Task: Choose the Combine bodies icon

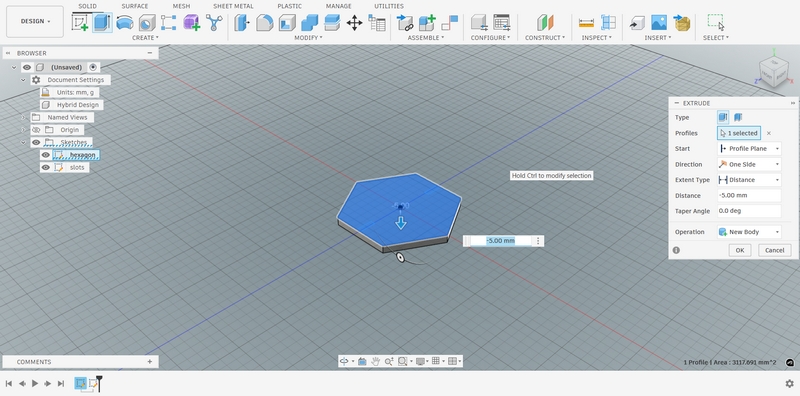Action: [x=309, y=22]
